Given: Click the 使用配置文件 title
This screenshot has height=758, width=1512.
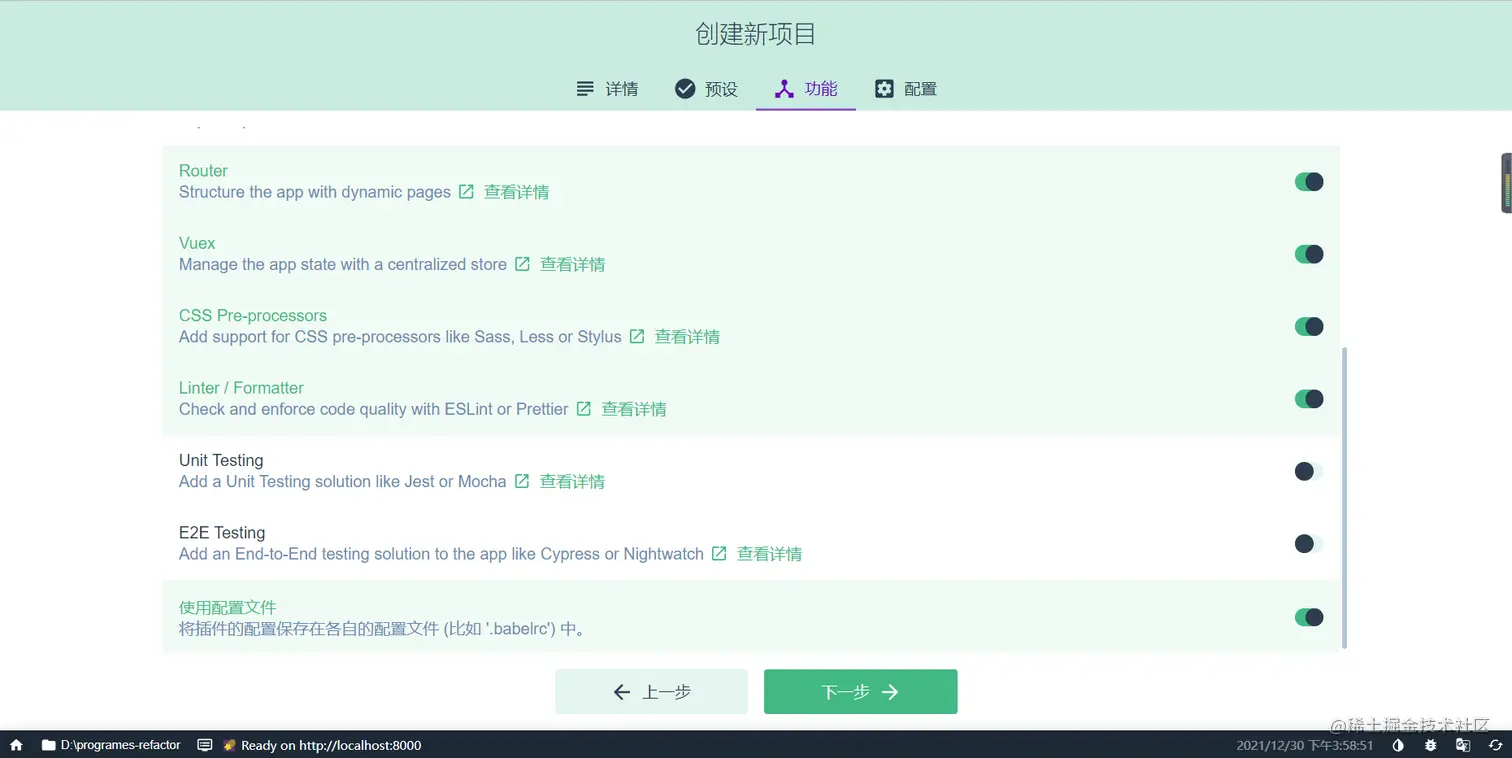Looking at the screenshot, I should (x=228, y=607).
